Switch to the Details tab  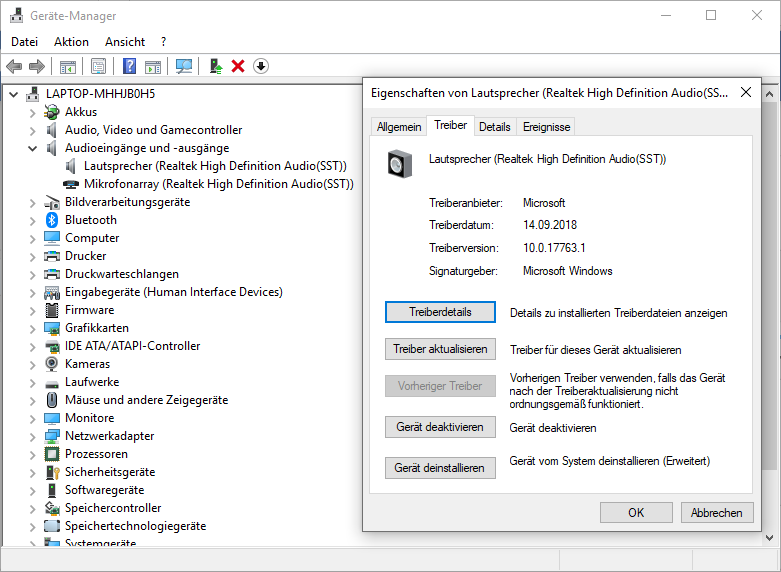click(x=495, y=127)
